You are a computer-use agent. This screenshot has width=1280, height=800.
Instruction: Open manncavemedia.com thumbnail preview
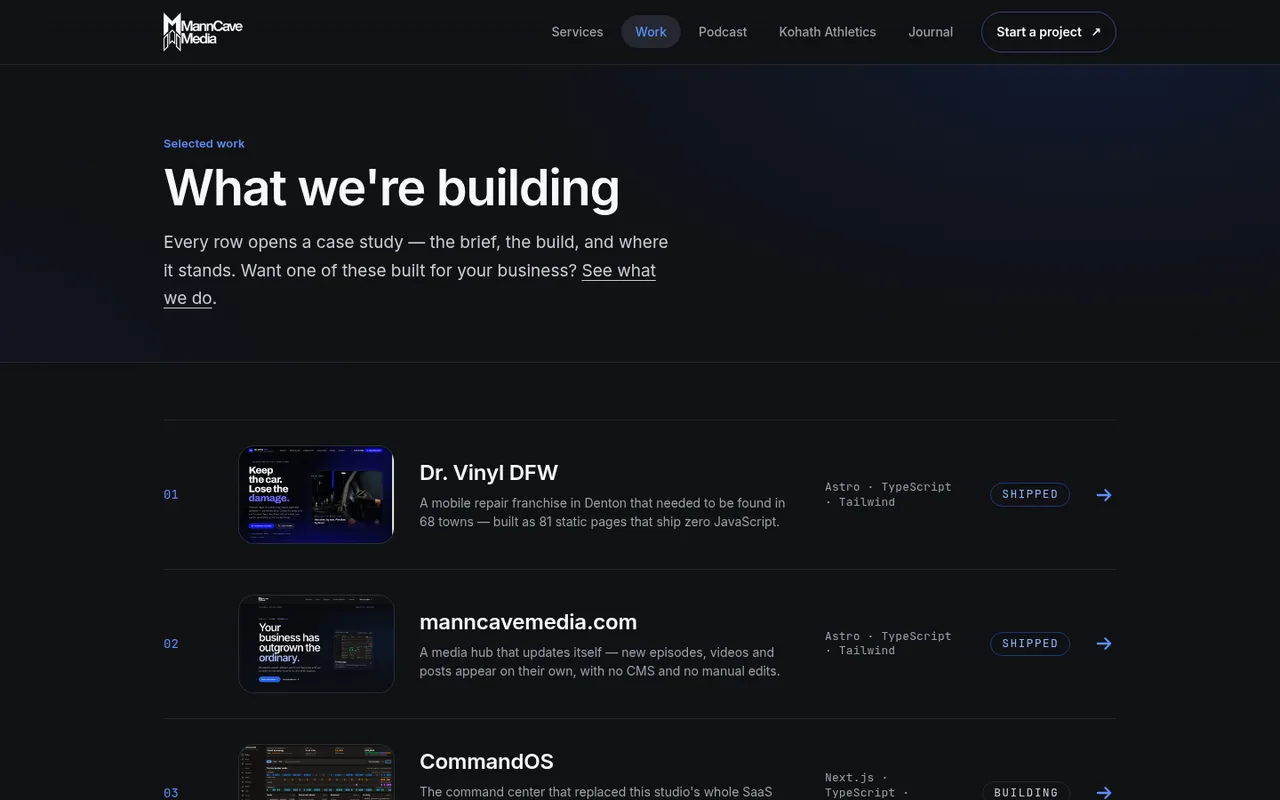(316, 644)
